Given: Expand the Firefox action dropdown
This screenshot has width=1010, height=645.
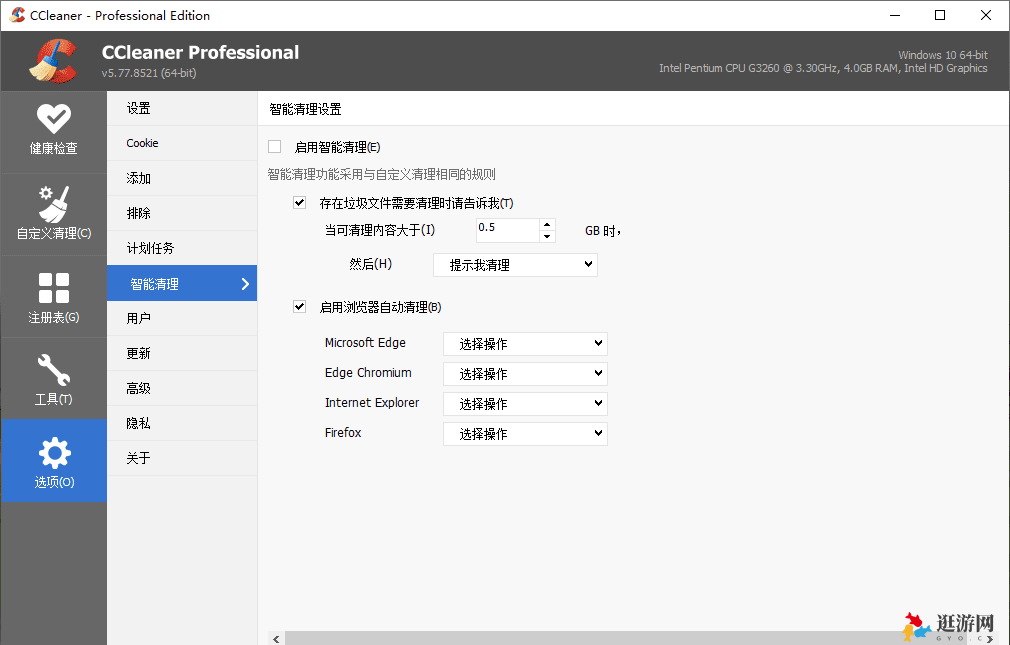Looking at the screenshot, I should point(525,434).
